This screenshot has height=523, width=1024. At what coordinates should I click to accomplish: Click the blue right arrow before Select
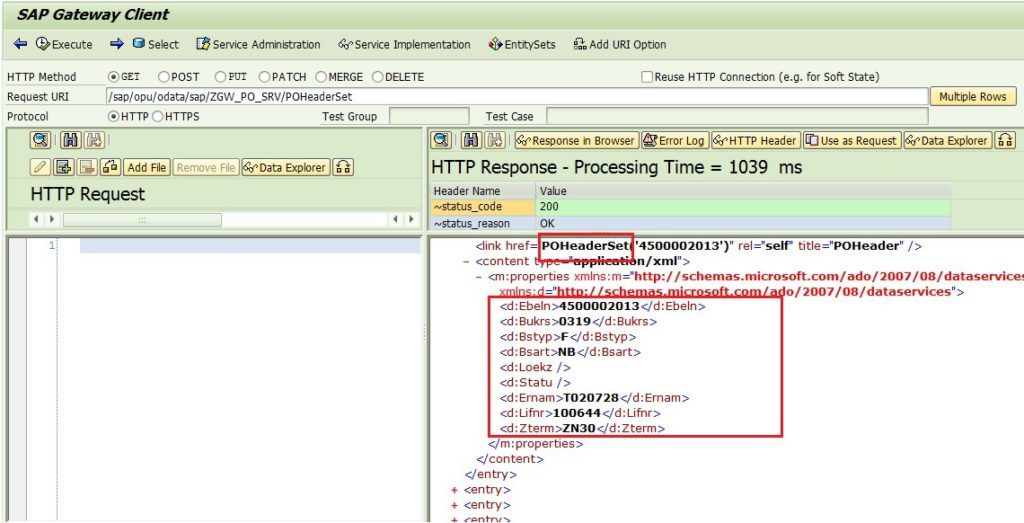coord(117,44)
